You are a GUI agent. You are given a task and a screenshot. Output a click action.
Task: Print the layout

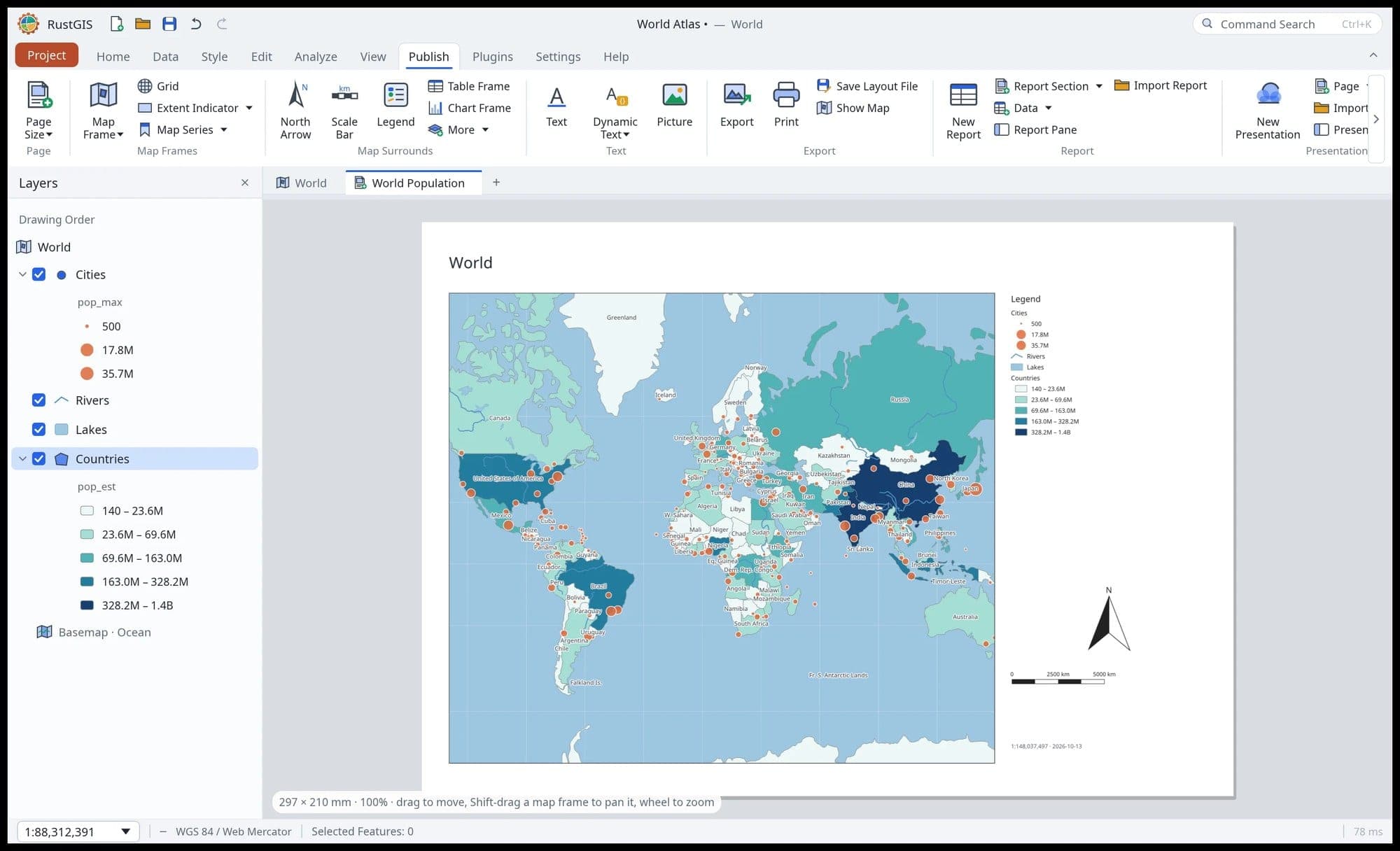786,105
